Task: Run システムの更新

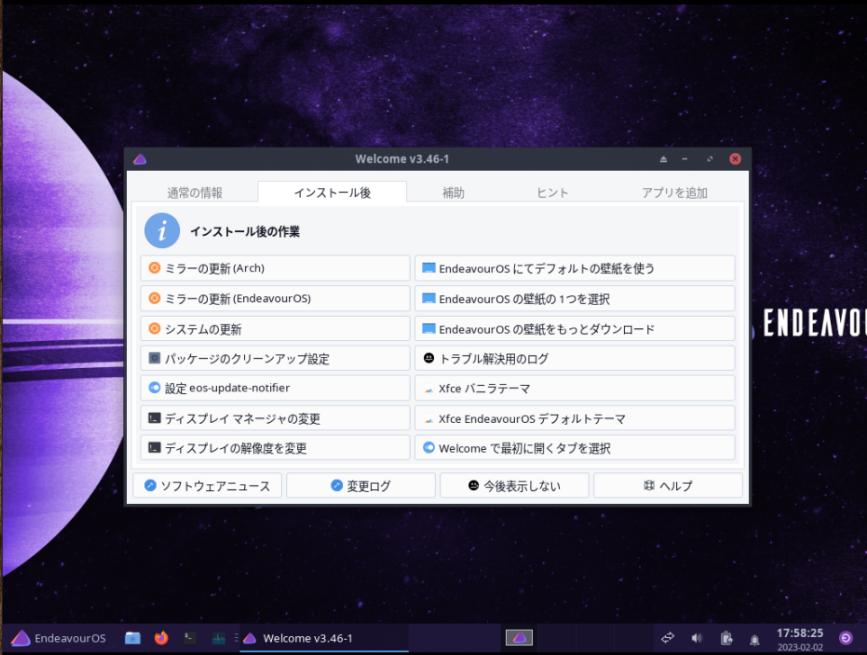Action: pyautogui.click(x=275, y=329)
